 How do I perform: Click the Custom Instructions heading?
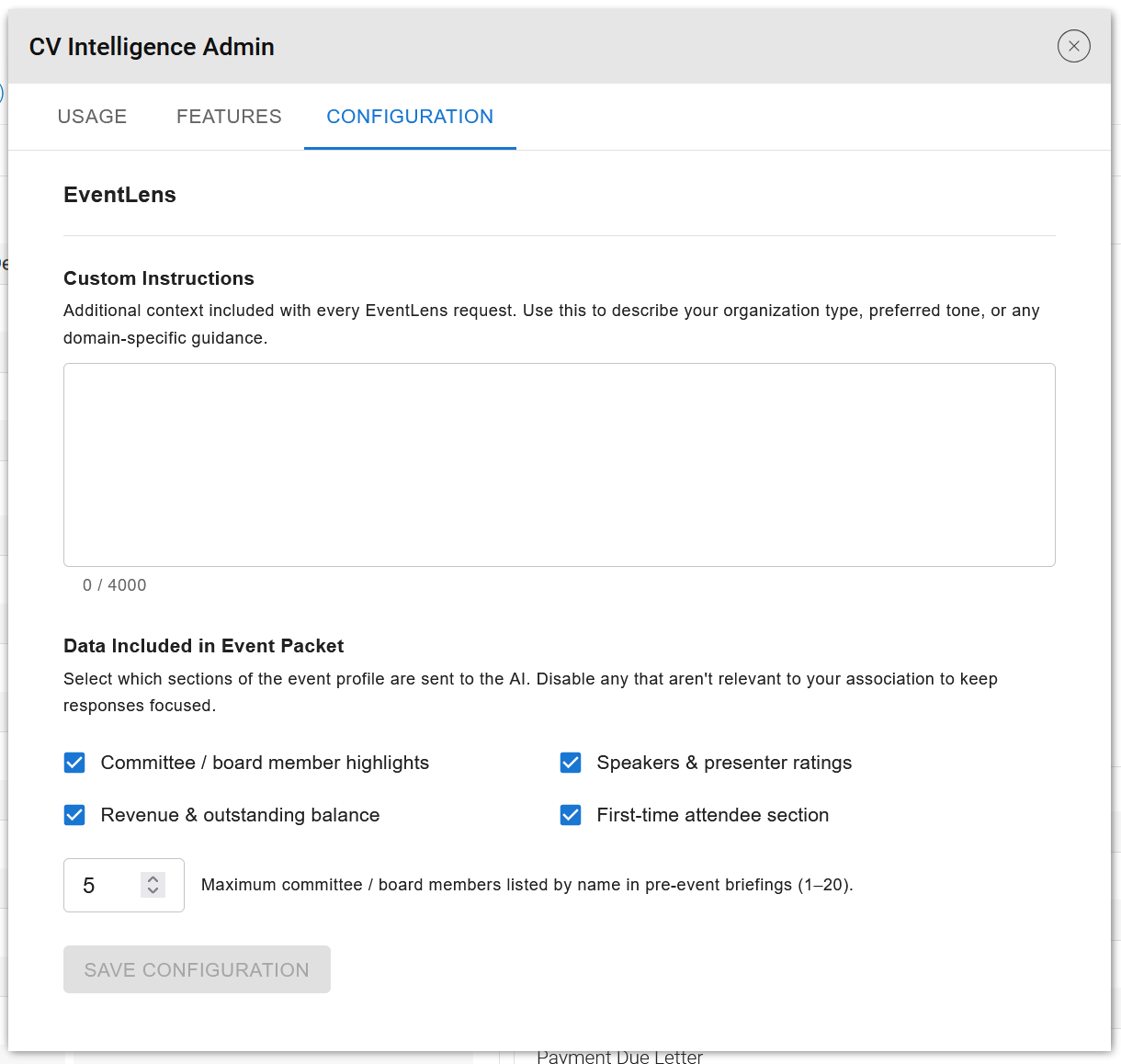(x=159, y=278)
